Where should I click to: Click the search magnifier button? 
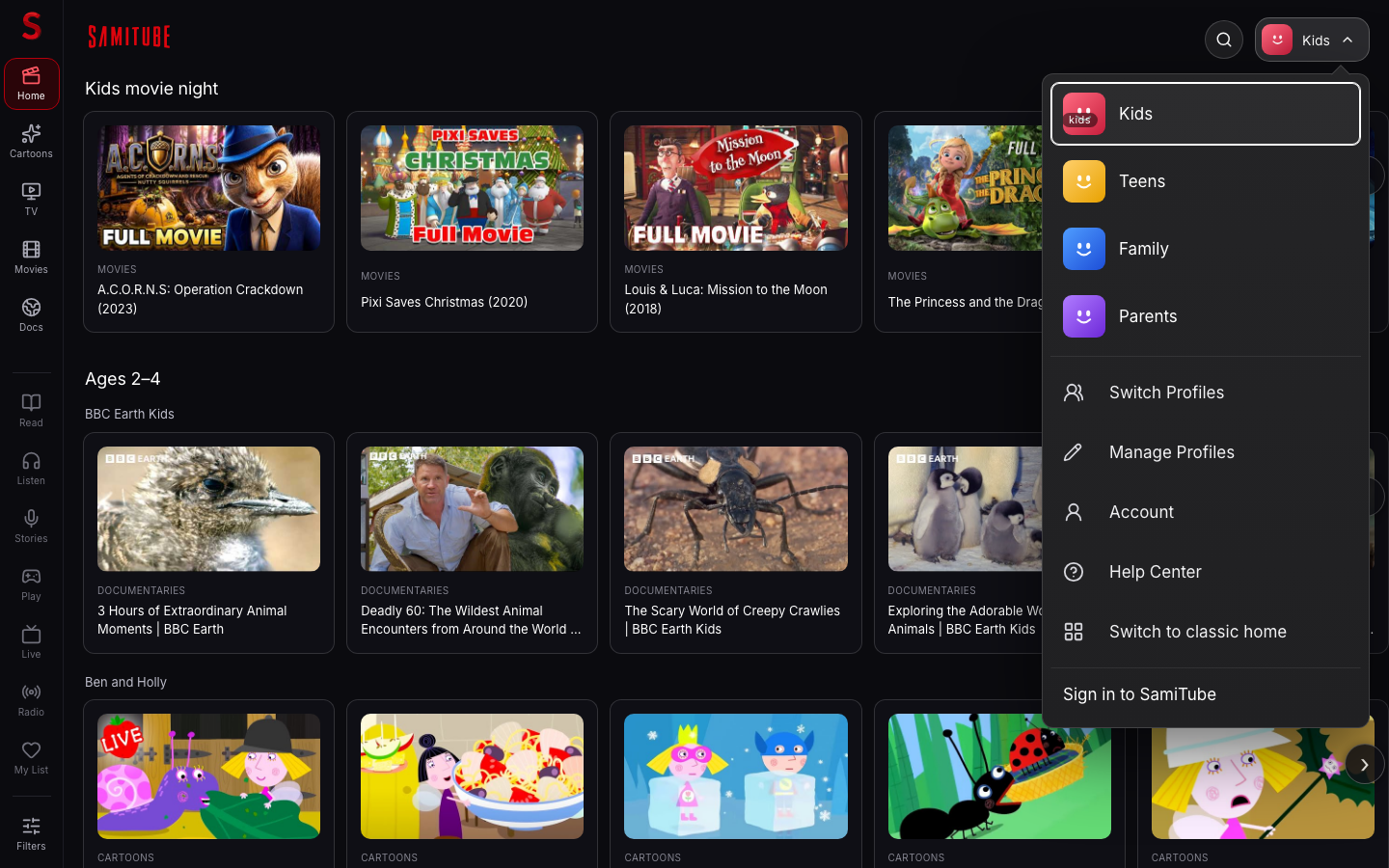[x=1224, y=40]
